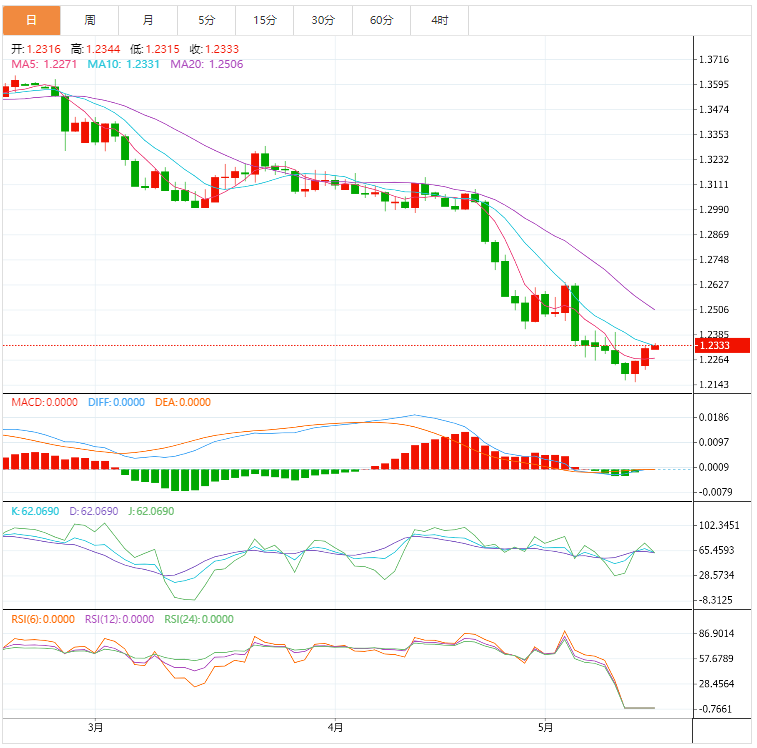Click the -0.7661 RSI axis label
The image size is (757, 748).
pos(715,709)
